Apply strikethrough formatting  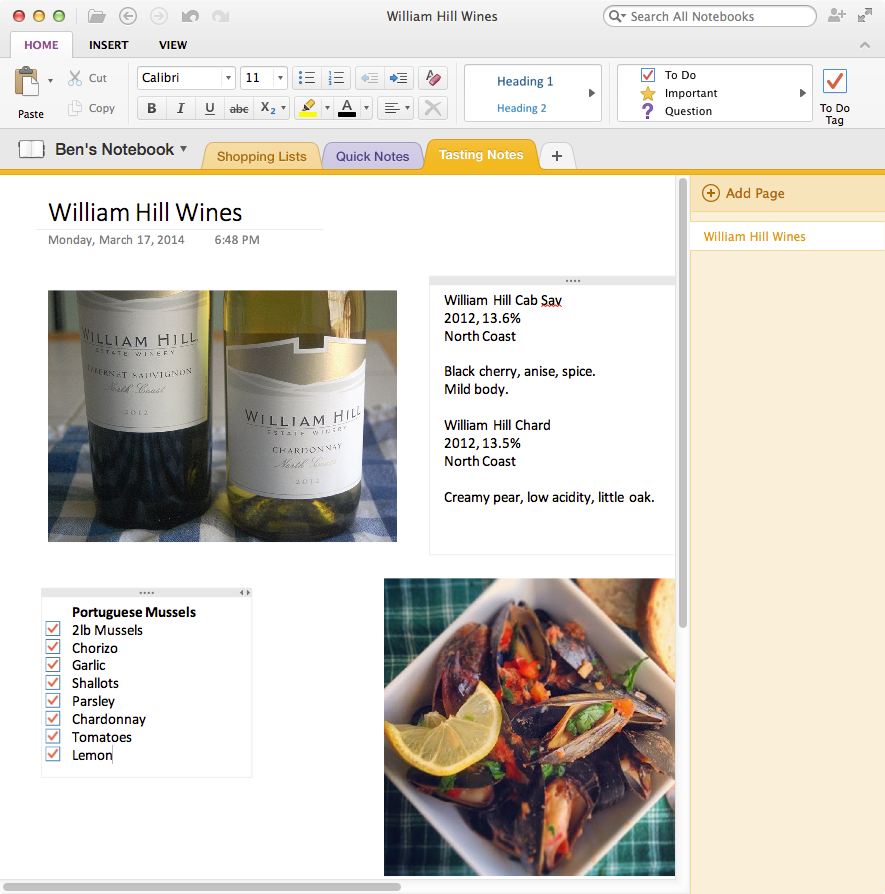(239, 108)
